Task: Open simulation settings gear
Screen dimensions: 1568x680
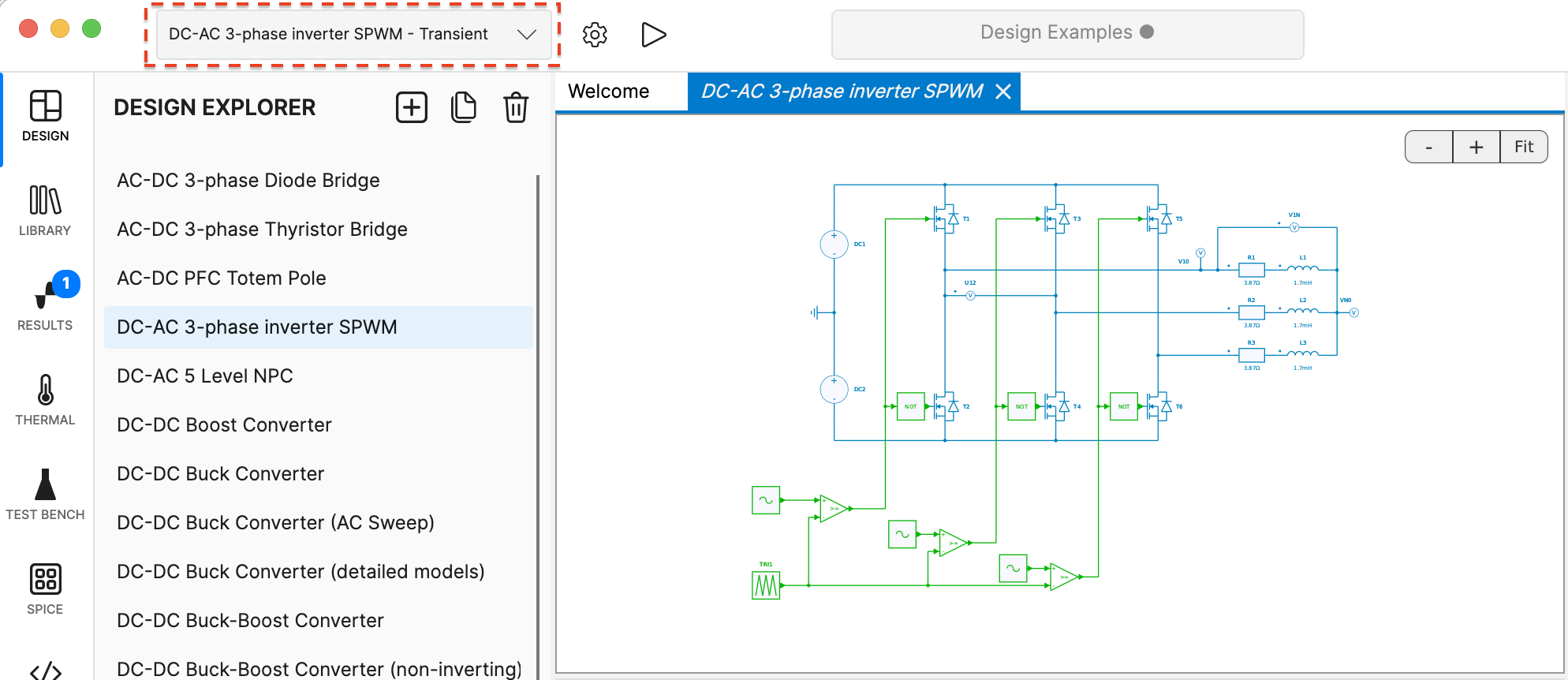Action: pyautogui.click(x=595, y=35)
